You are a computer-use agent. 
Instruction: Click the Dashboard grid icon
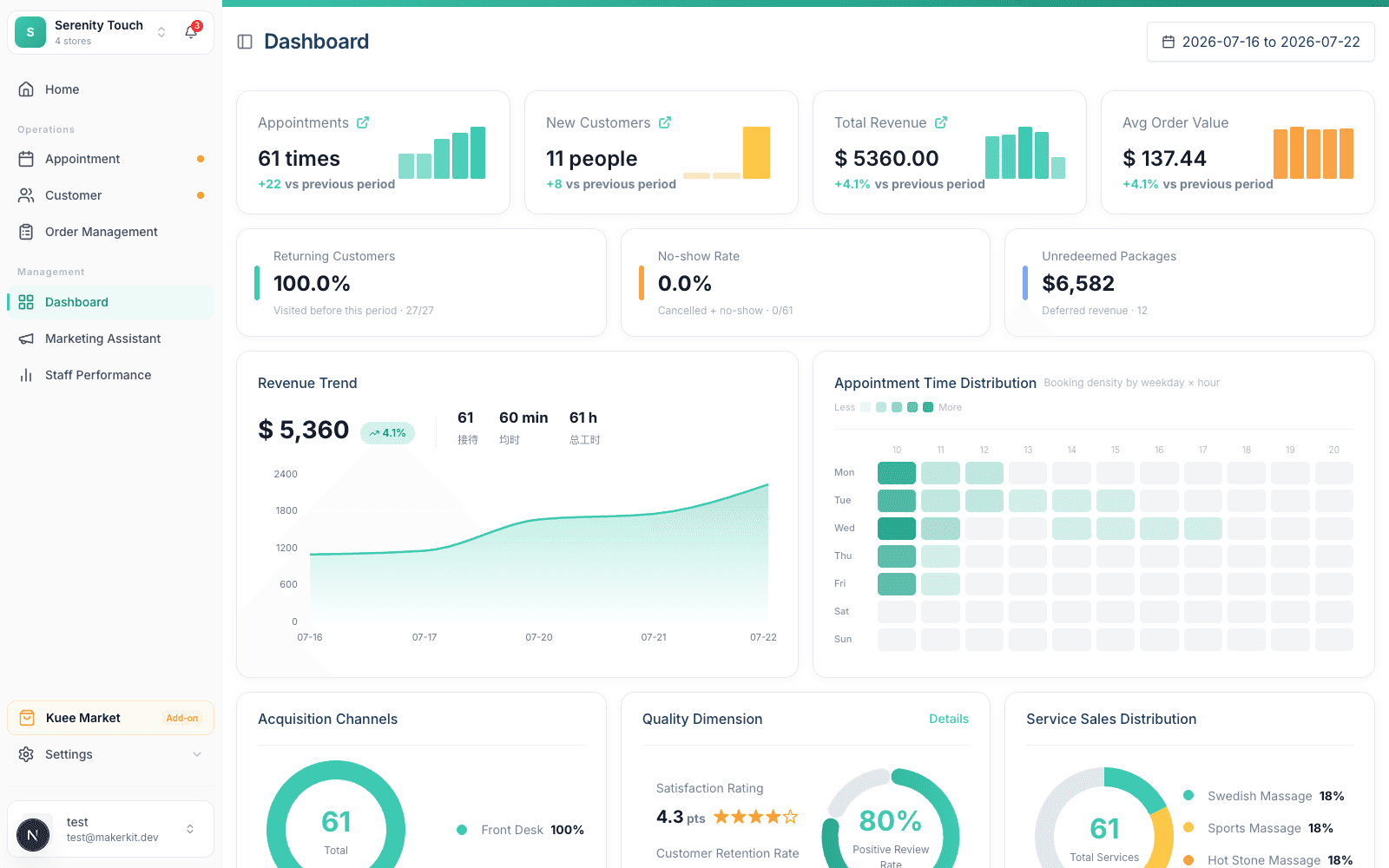(26, 302)
